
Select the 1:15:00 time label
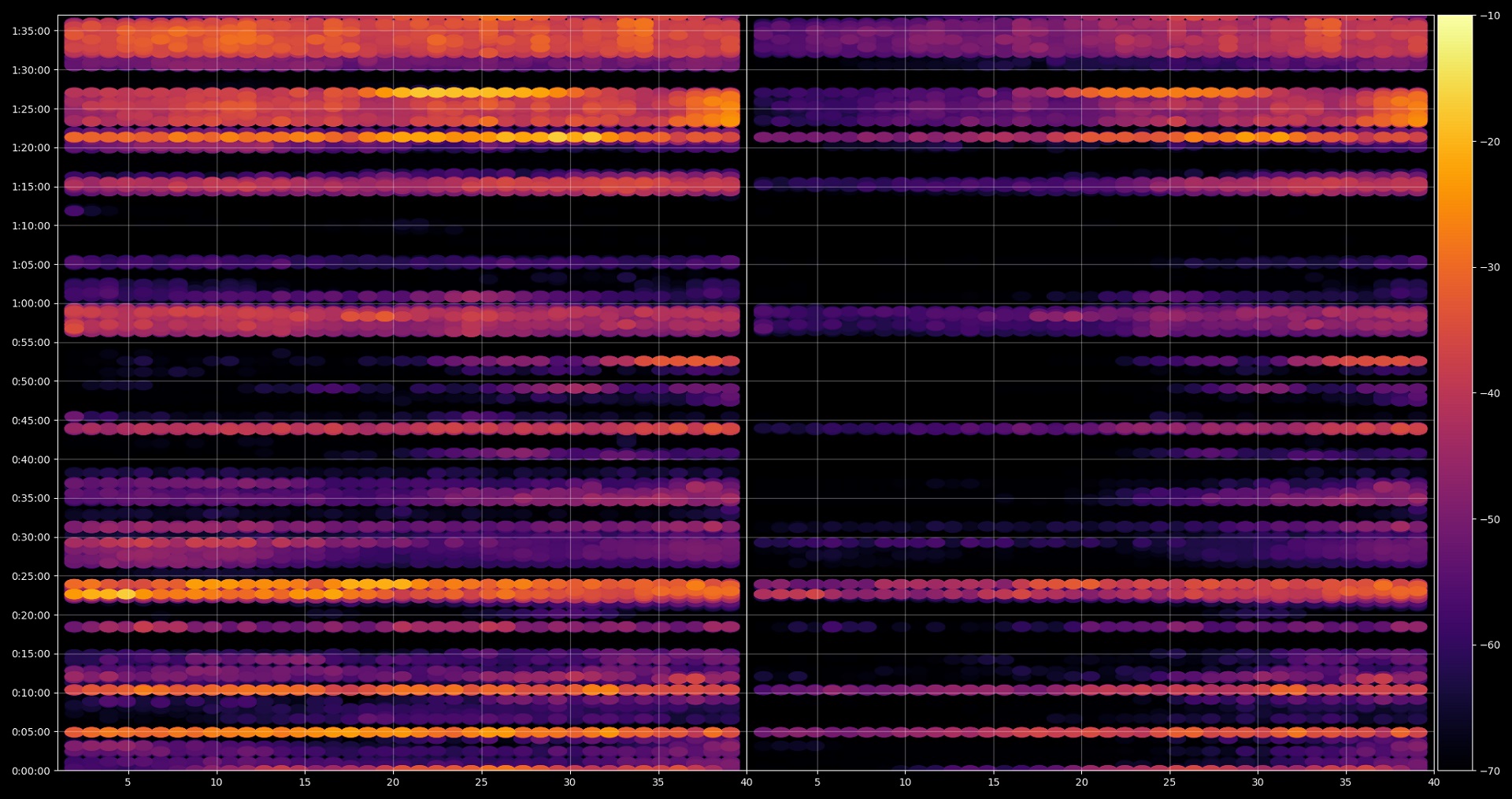coord(31,187)
